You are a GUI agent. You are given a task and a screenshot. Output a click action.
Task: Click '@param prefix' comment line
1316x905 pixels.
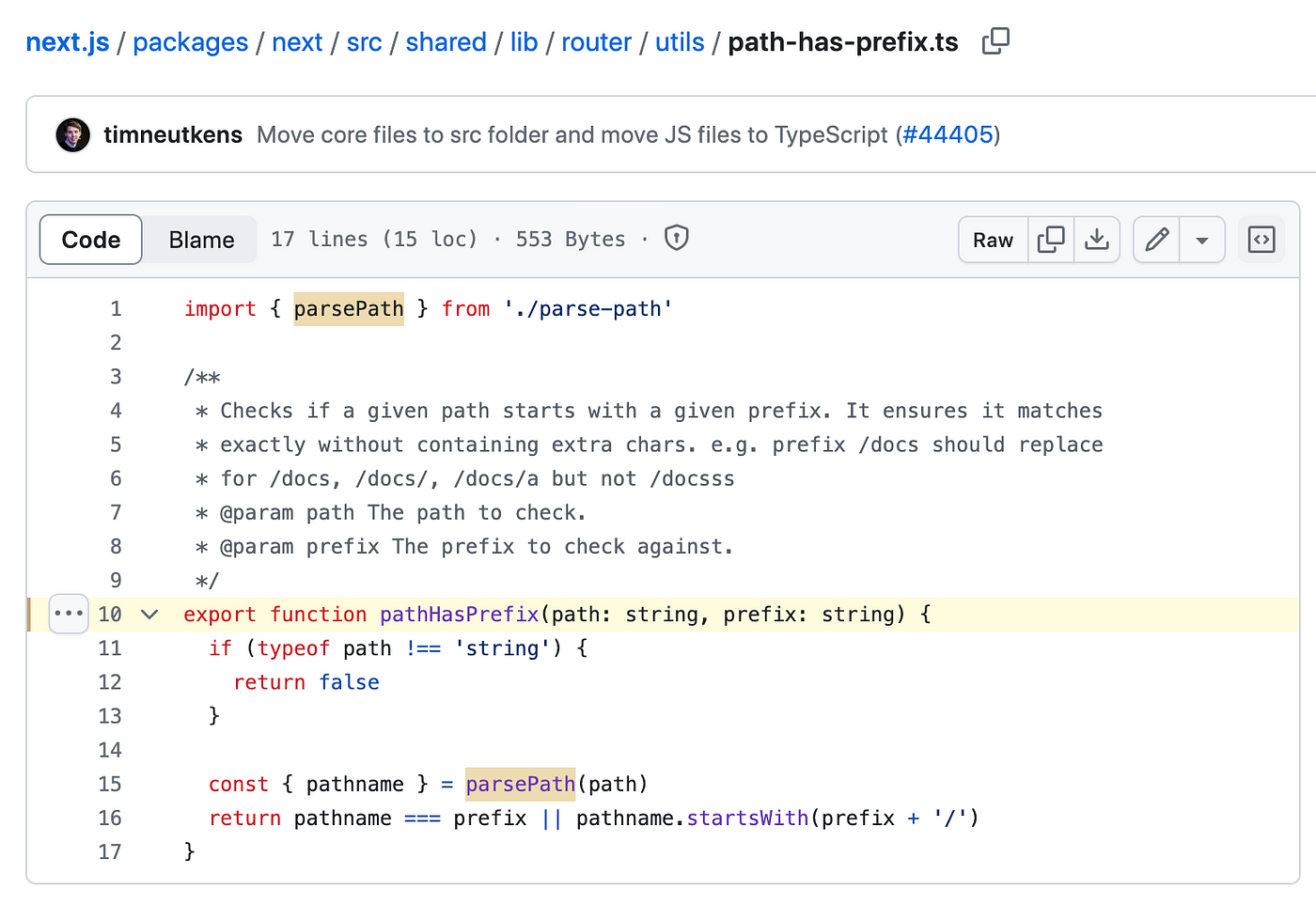click(464, 547)
